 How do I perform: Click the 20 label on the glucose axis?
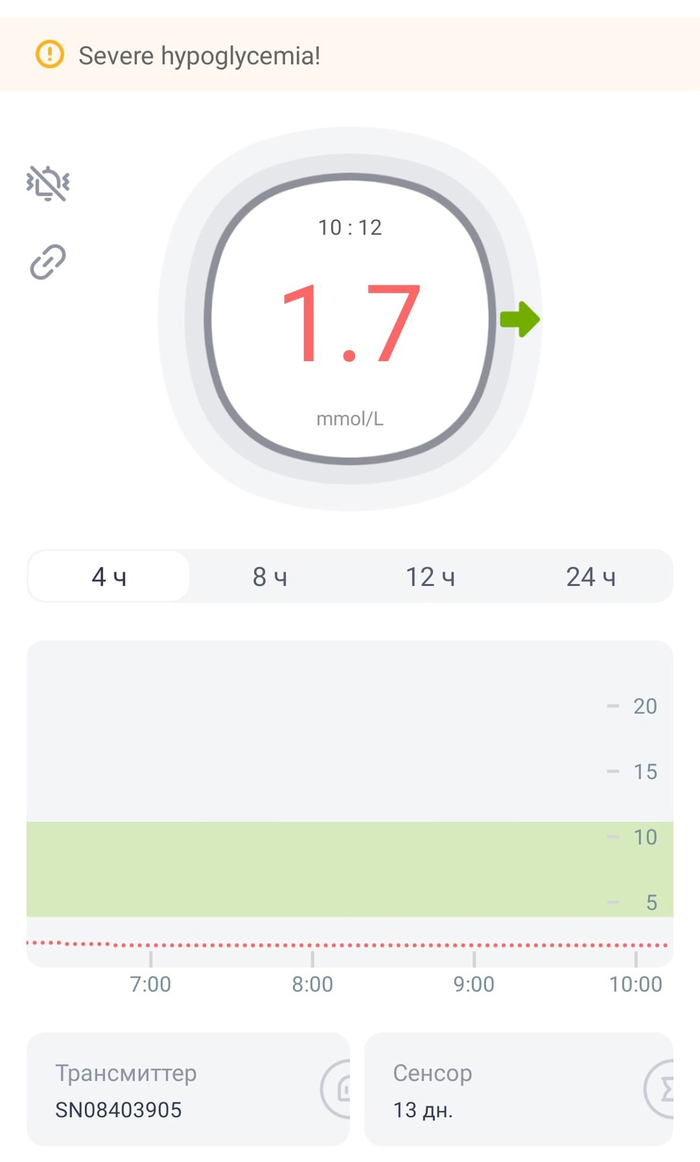coord(645,707)
